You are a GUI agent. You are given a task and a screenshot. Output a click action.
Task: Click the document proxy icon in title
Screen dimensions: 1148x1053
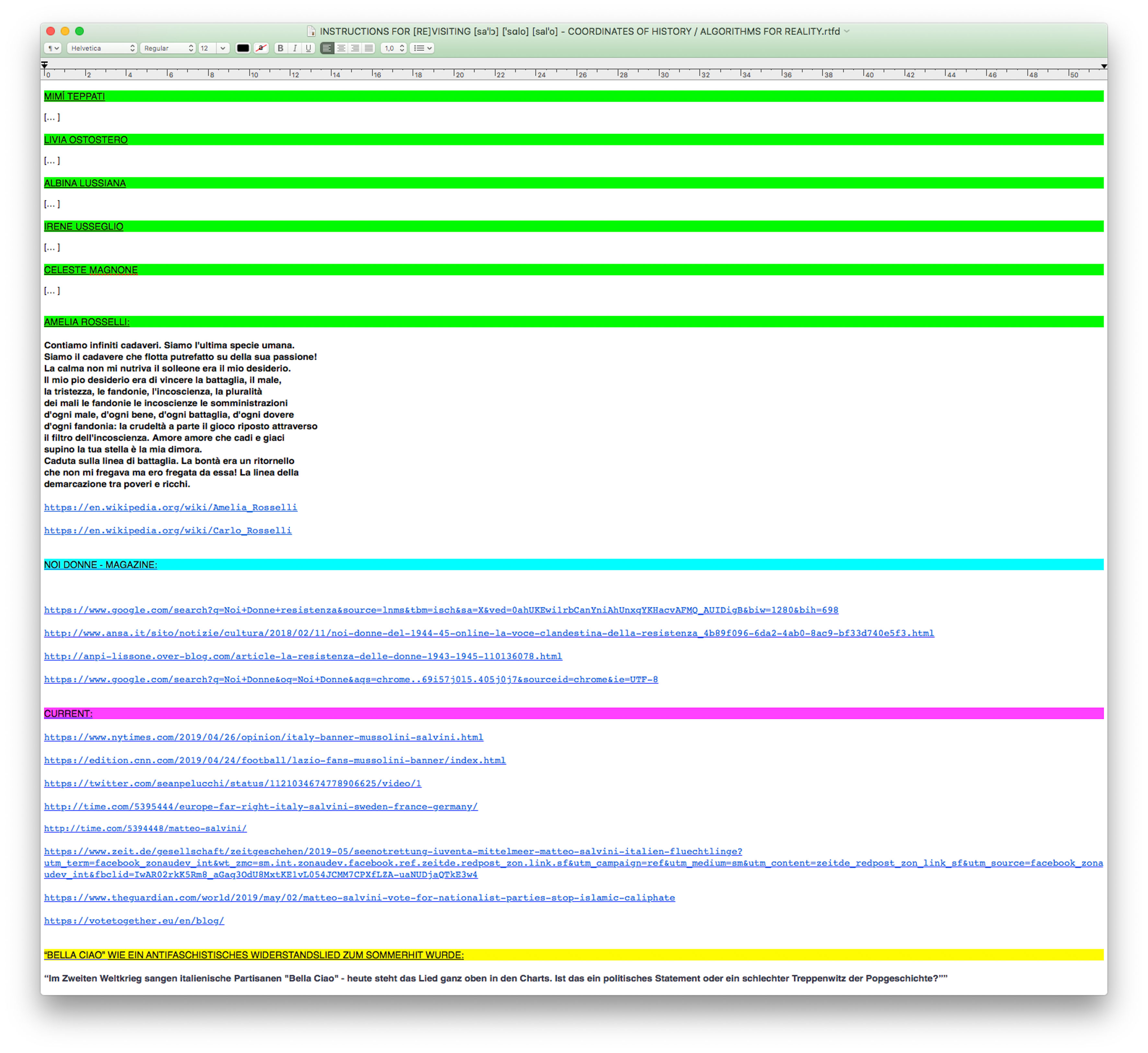311,31
